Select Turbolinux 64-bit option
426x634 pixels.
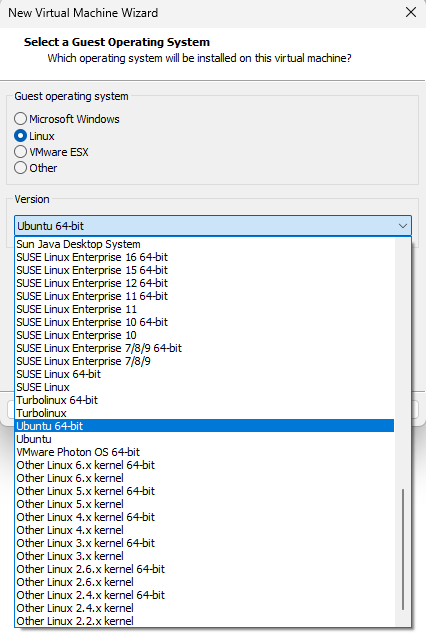point(205,400)
